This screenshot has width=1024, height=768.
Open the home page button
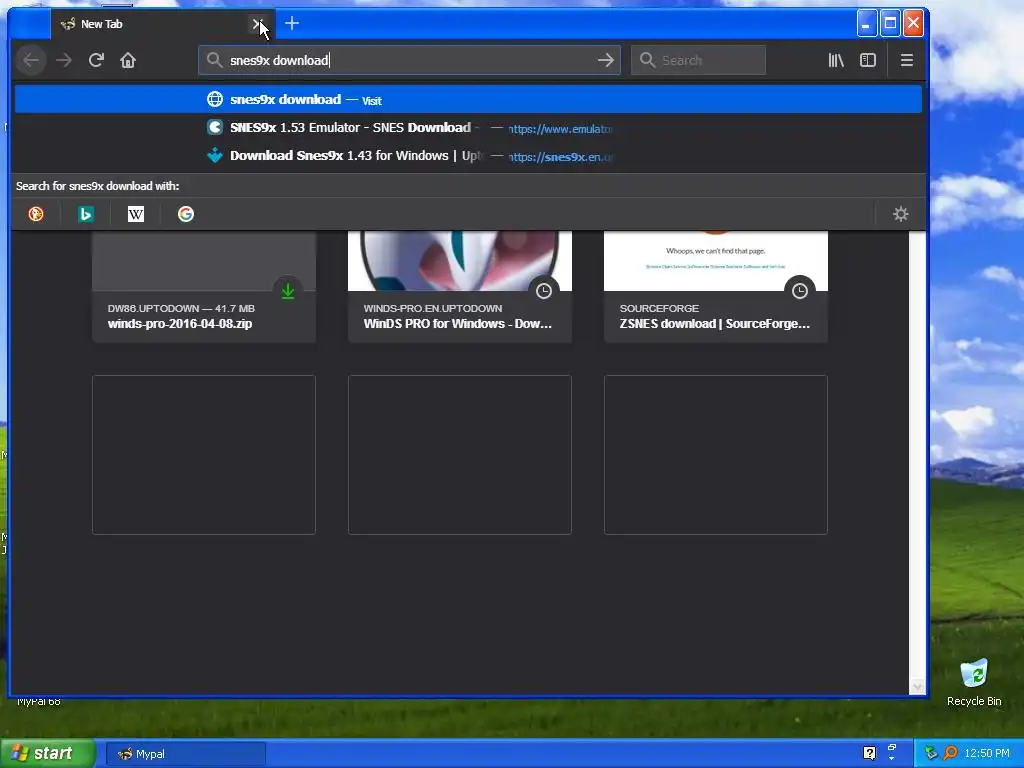coord(128,60)
